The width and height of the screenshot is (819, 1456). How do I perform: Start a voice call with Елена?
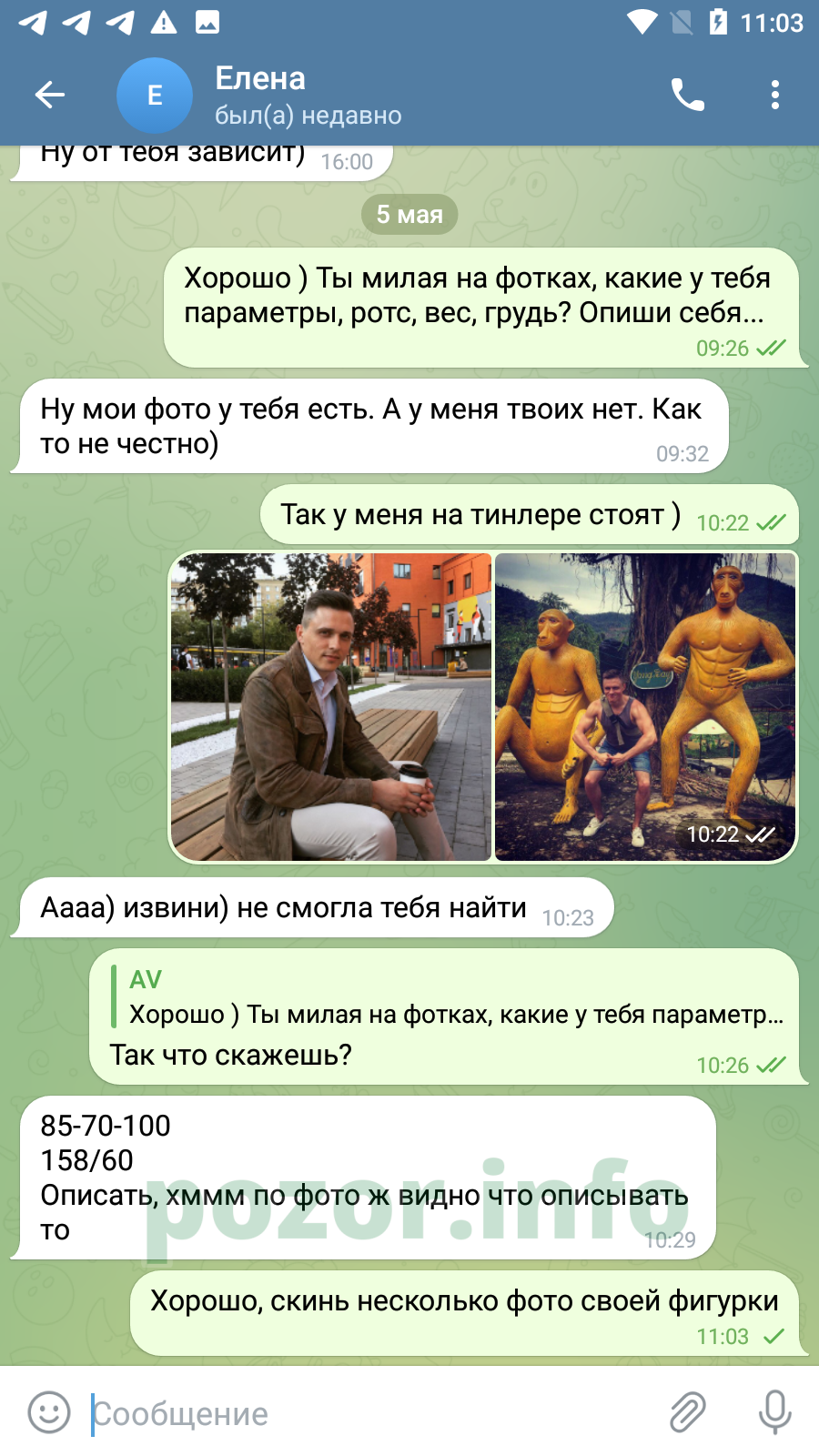[687, 95]
